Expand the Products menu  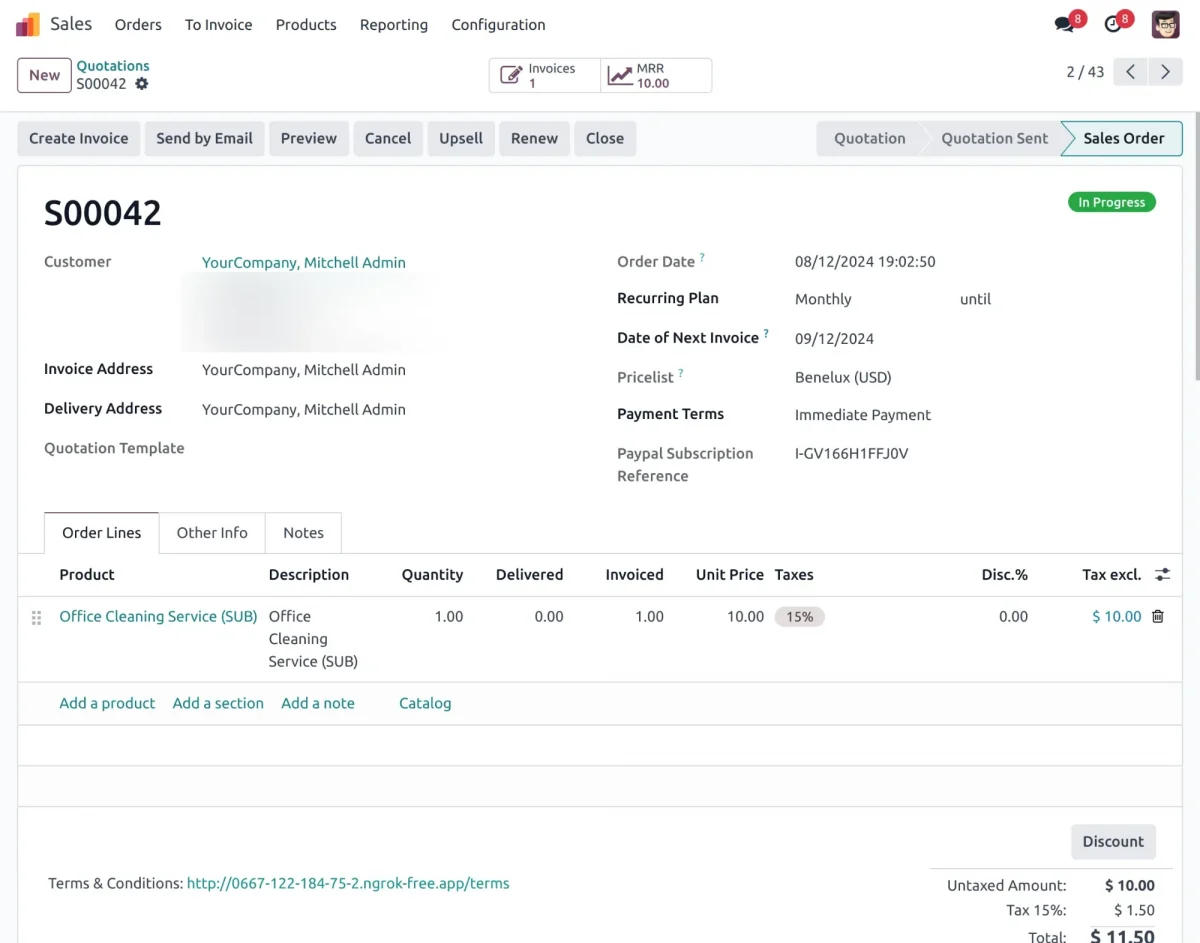[x=305, y=24]
